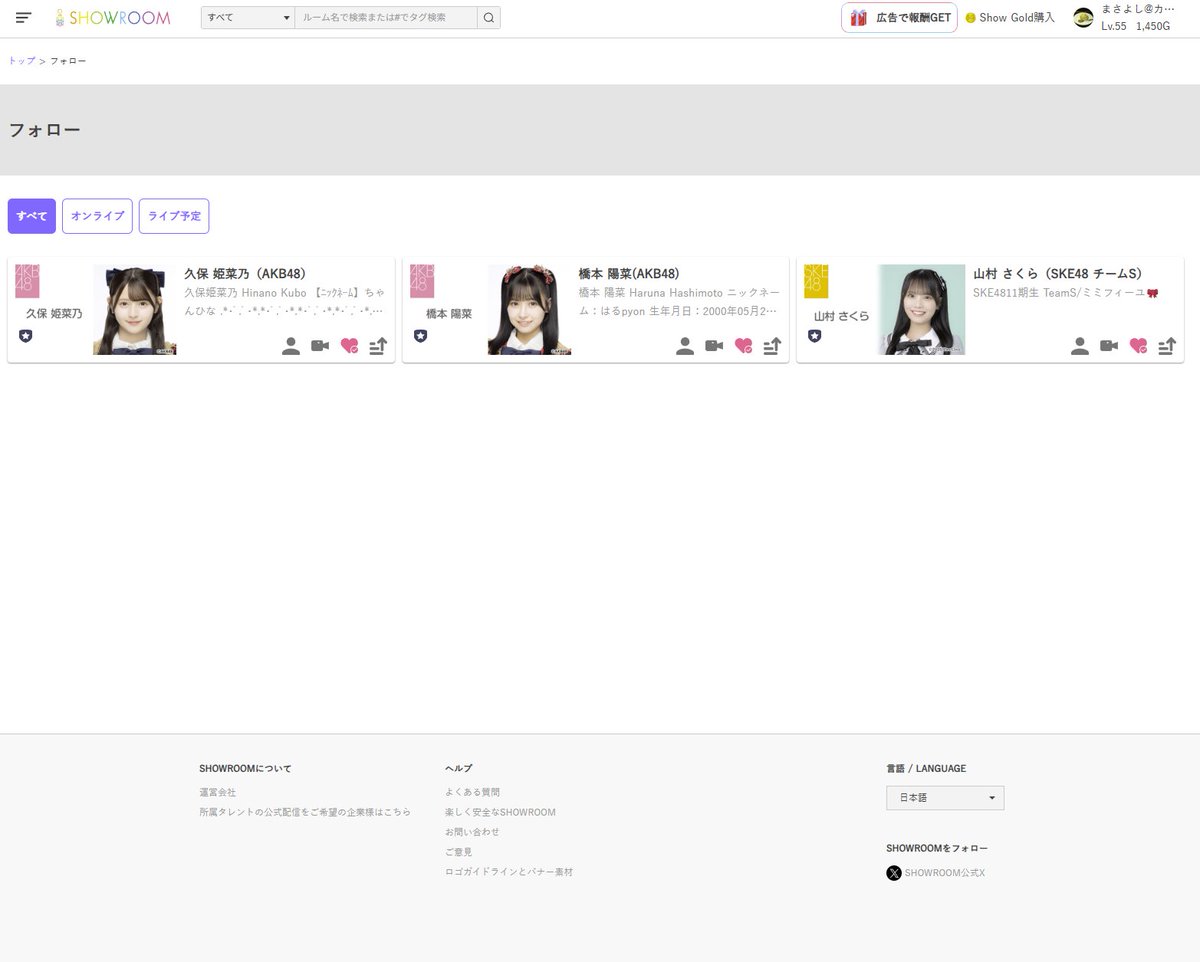The image size is (1200, 962).
Task: Go to SHOWROOM home via logo
Action: tap(112, 18)
